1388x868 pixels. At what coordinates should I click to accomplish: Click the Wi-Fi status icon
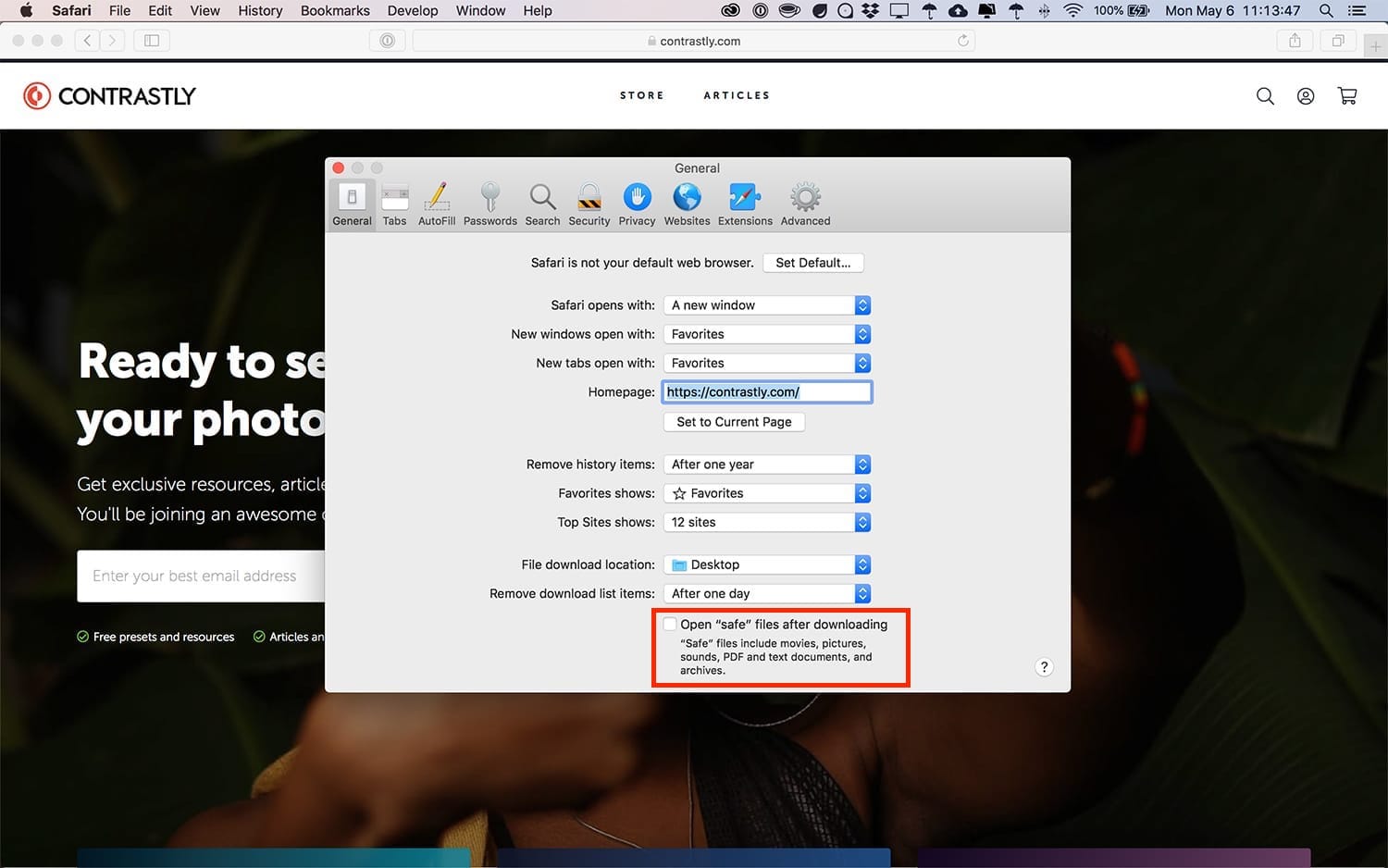(1072, 10)
